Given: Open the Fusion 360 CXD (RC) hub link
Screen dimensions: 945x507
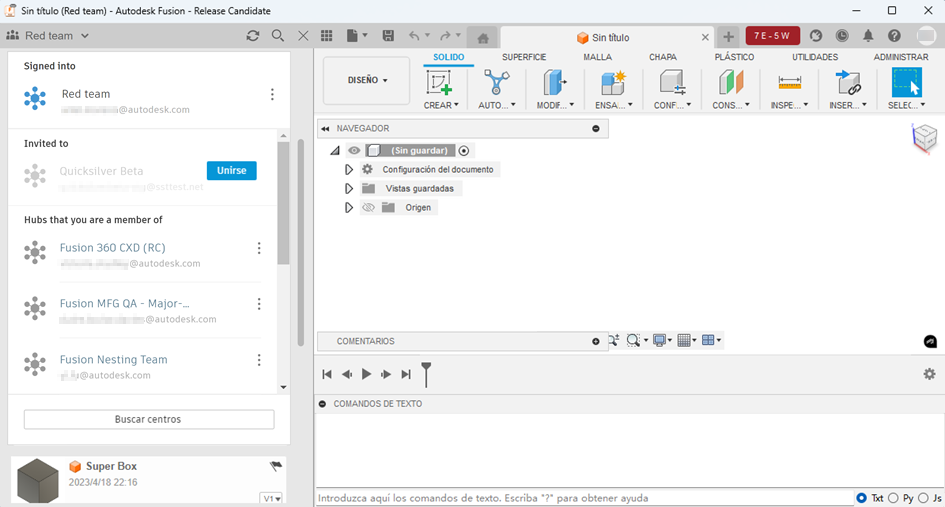Looking at the screenshot, I should click(112, 248).
